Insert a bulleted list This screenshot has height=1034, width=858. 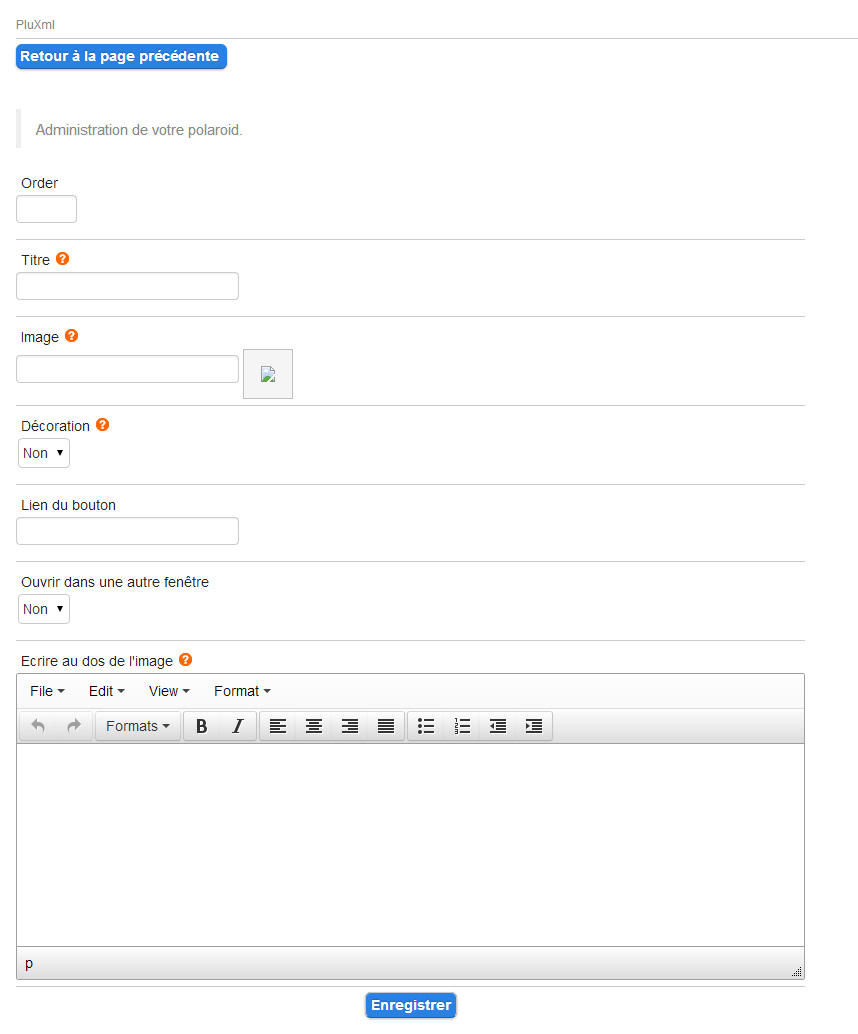(x=426, y=726)
